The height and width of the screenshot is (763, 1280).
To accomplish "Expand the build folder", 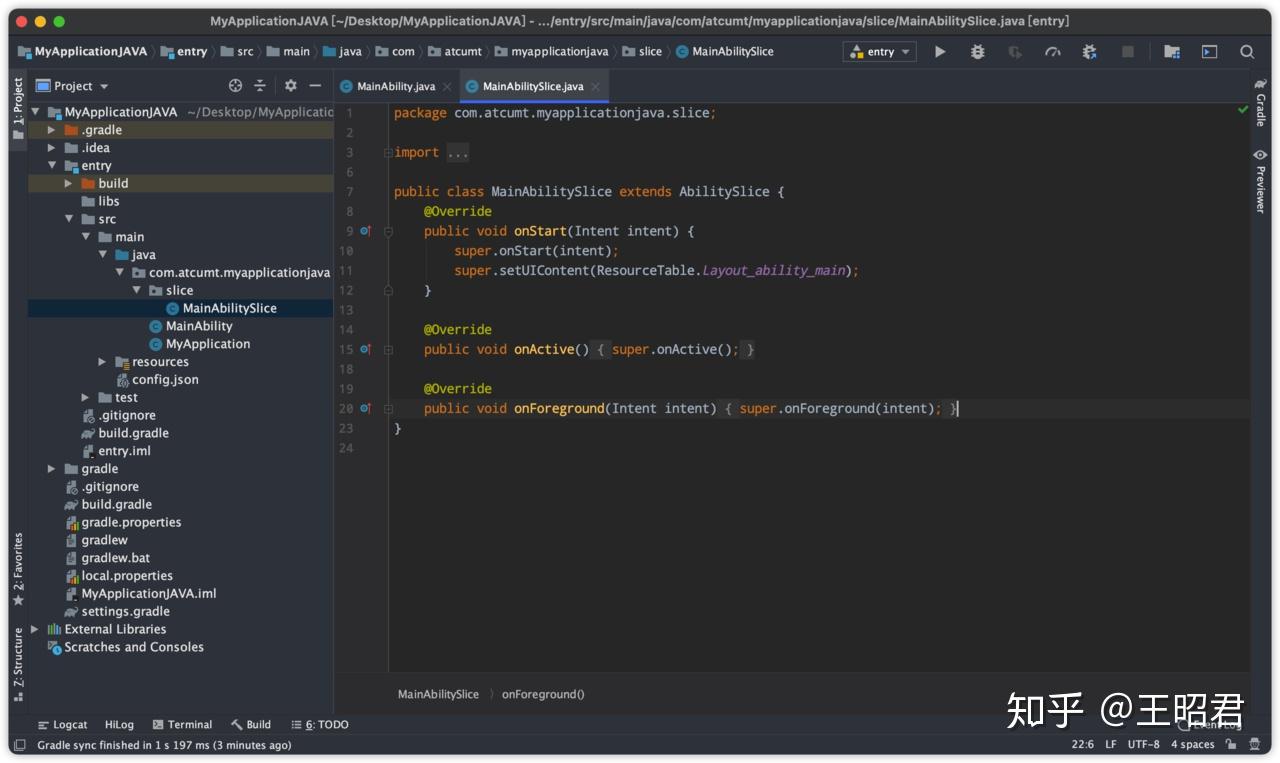I will [68, 184].
